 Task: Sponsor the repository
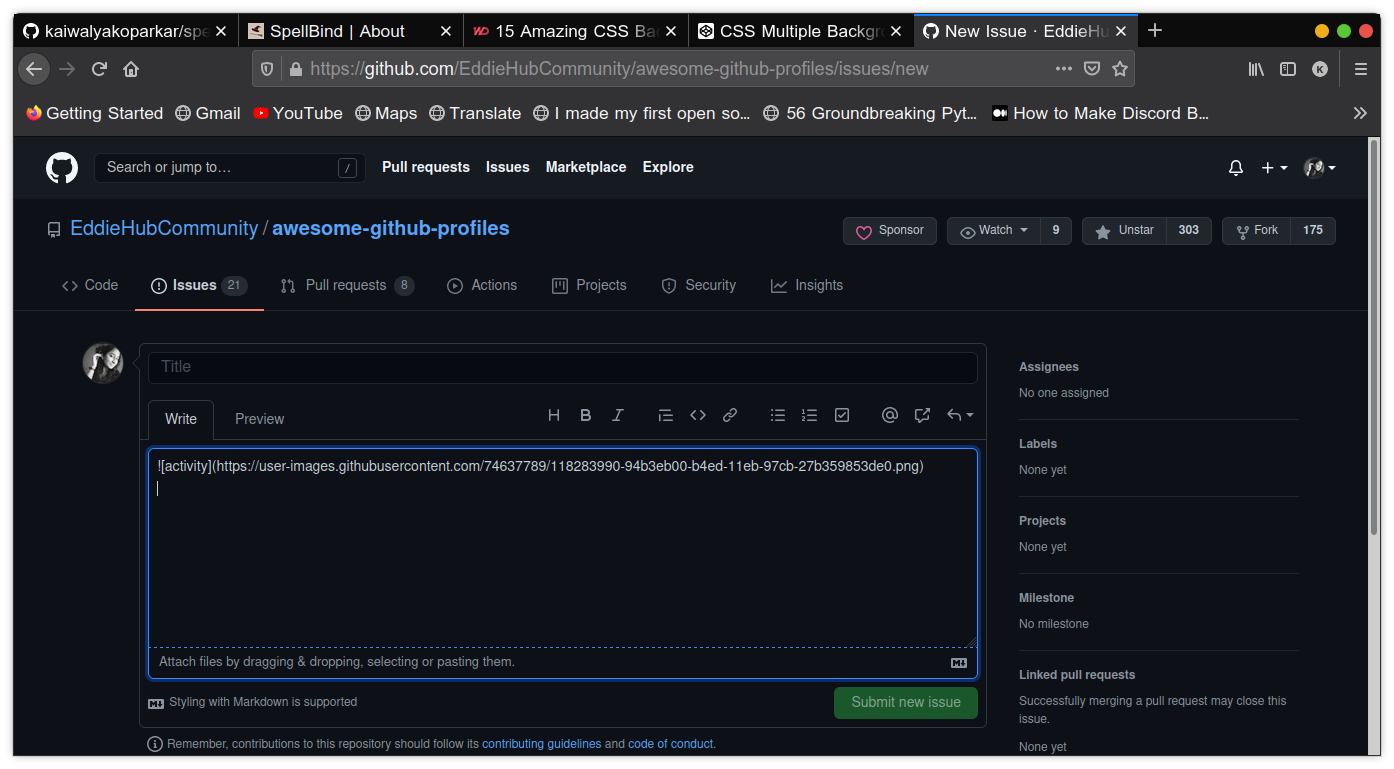click(x=890, y=231)
